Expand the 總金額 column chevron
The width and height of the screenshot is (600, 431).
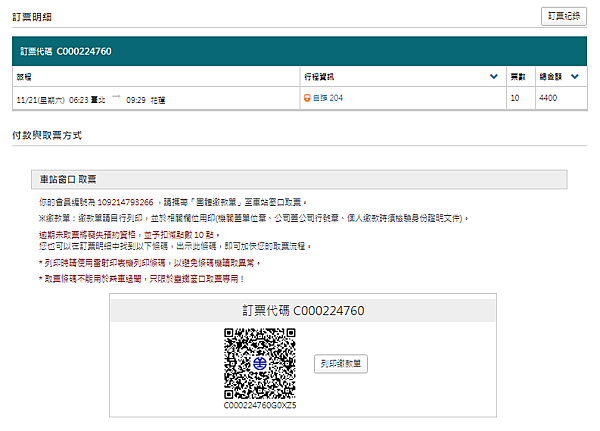tap(574, 77)
